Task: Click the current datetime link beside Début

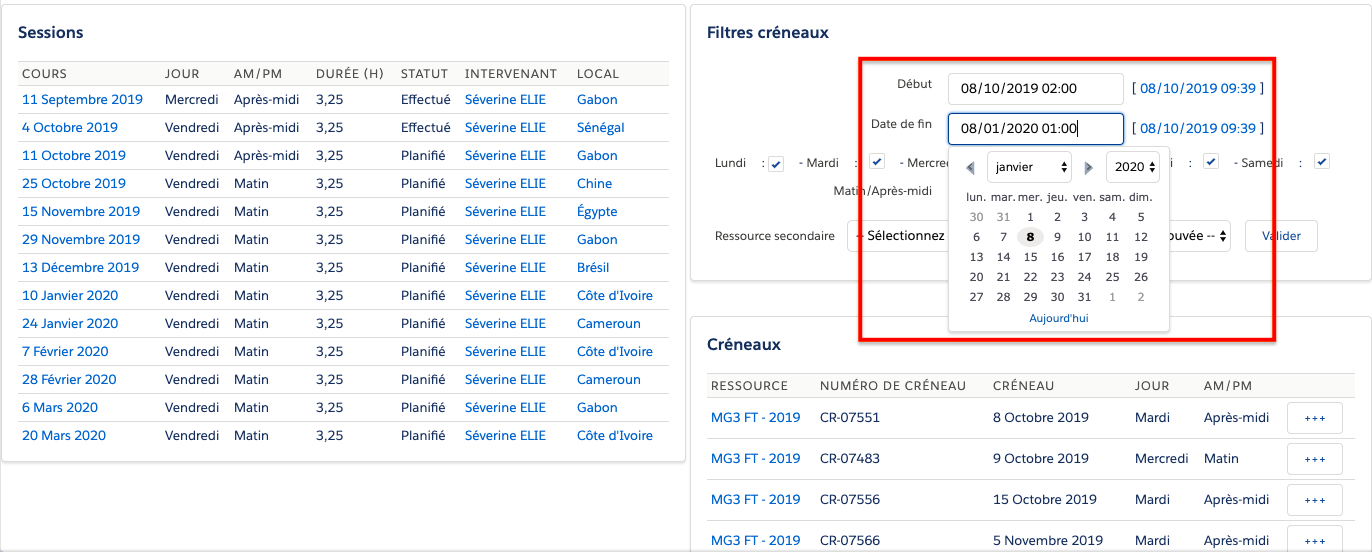Action: point(1197,88)
